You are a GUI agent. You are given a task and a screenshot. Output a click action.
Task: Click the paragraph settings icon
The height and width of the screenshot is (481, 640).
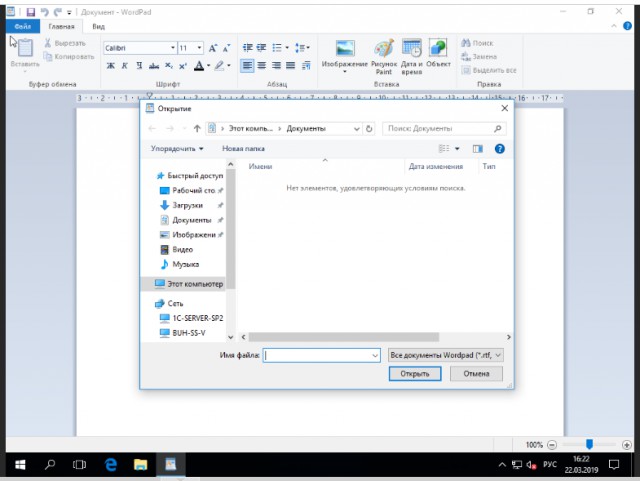coord(306,65)
